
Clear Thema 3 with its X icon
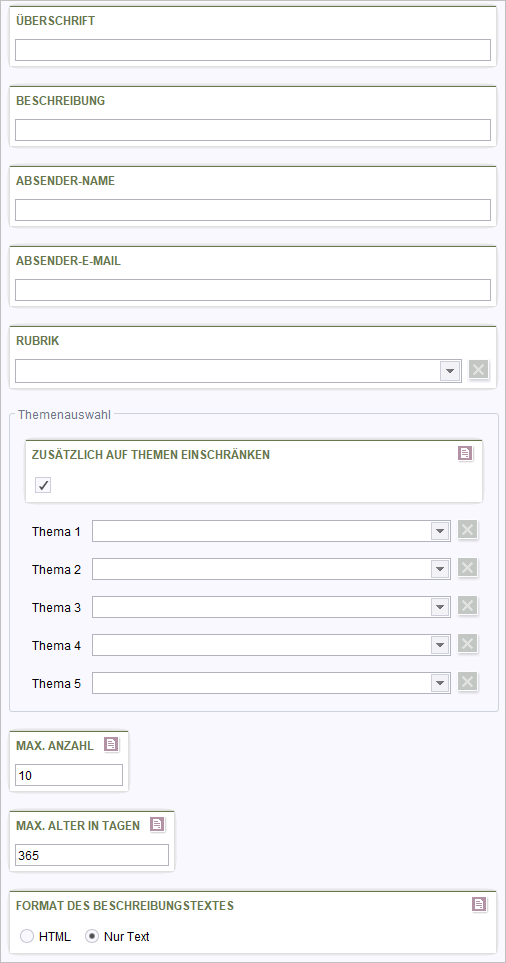[x=467, y=606]
